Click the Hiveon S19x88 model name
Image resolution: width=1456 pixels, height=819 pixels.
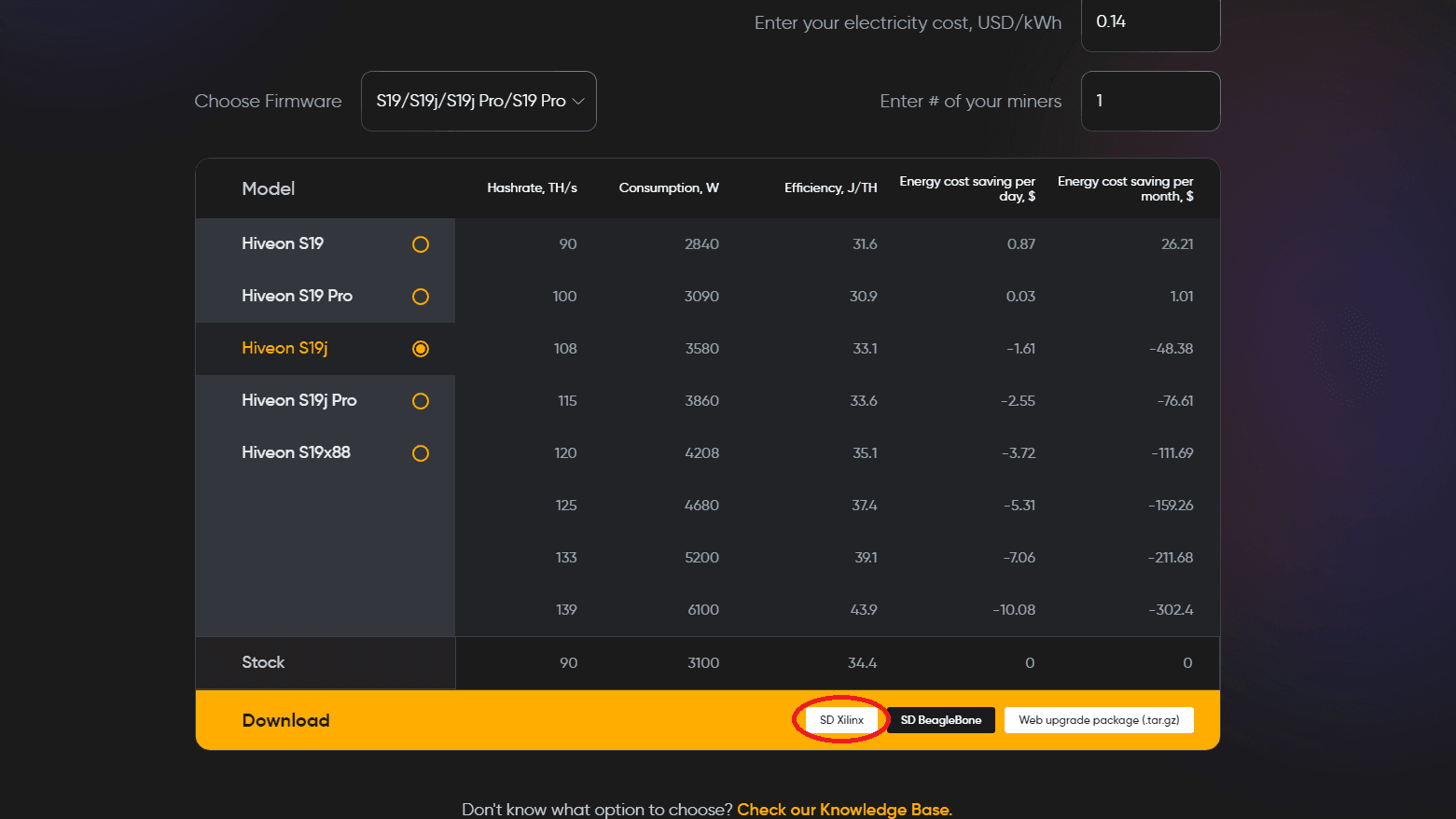[296, 452]
